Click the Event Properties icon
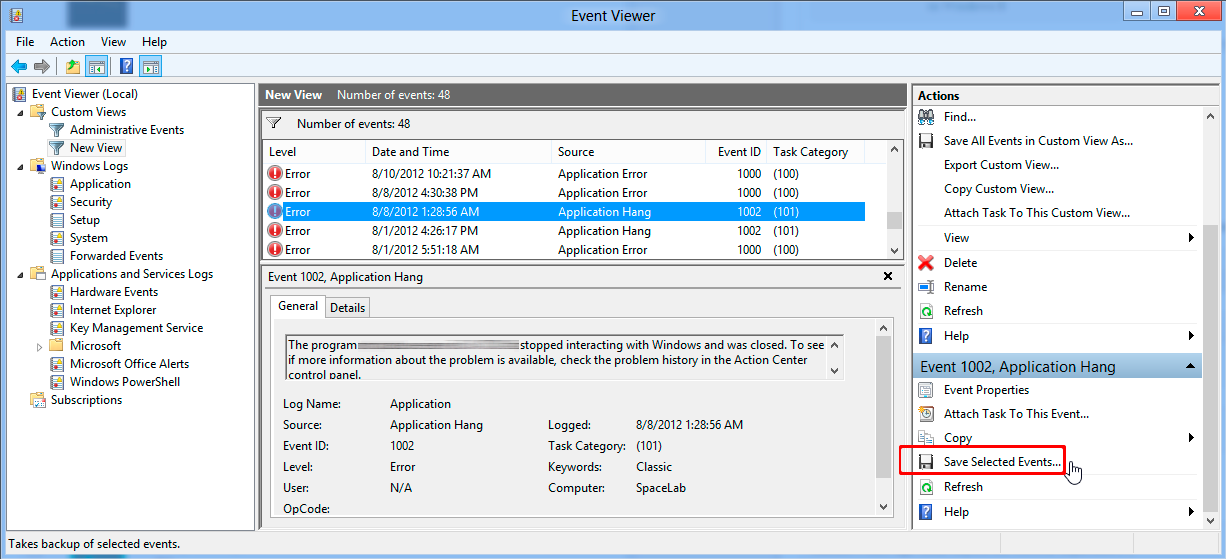1226x559 pixels. coord(926,390)
